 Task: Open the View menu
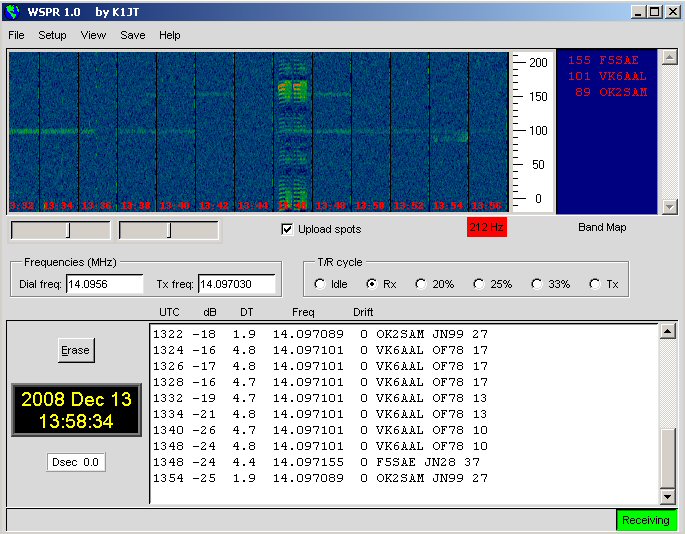[x=93, y=35]
